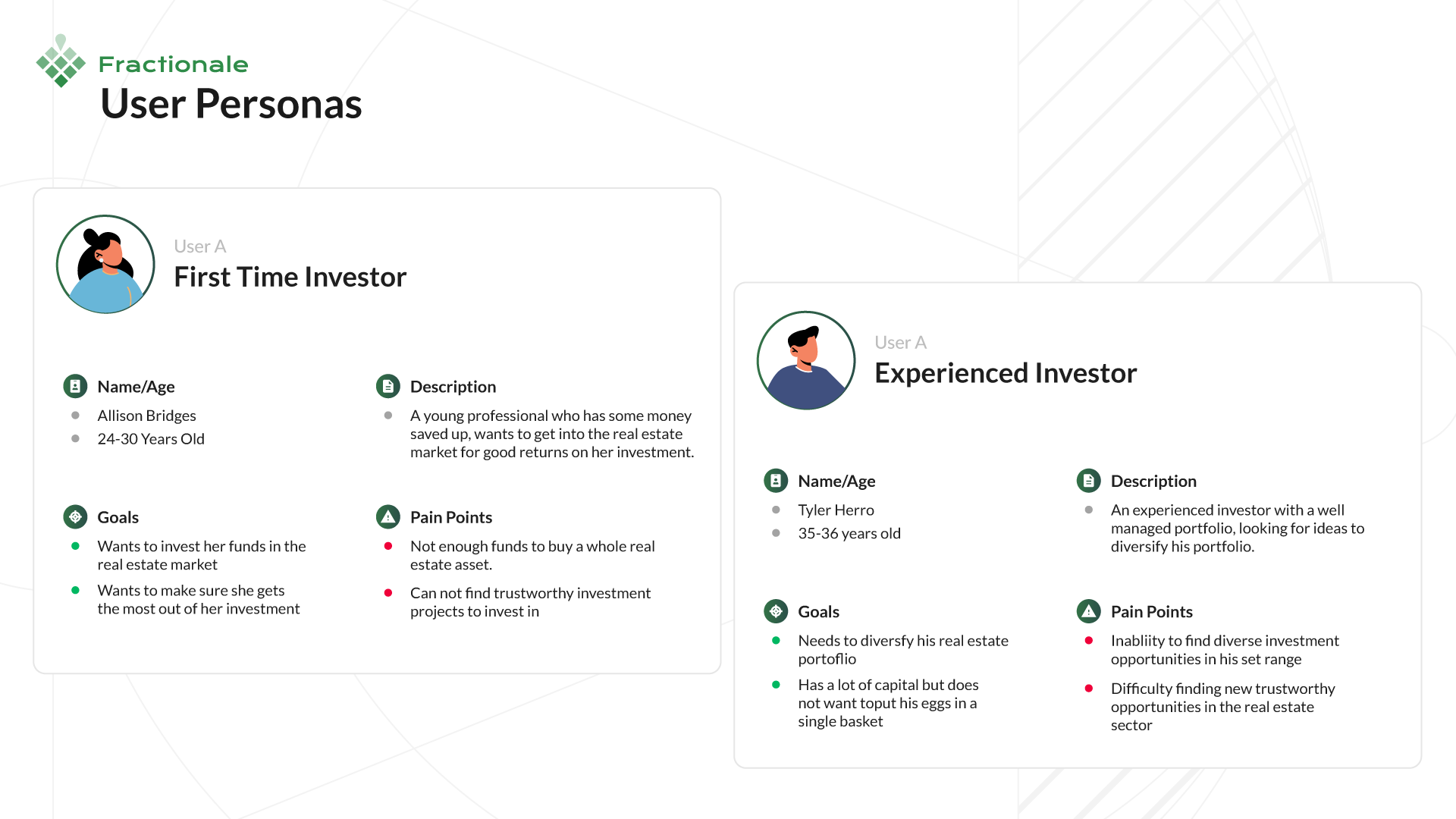Click Description document icon in Experienced Investor card

point(1088,481)
